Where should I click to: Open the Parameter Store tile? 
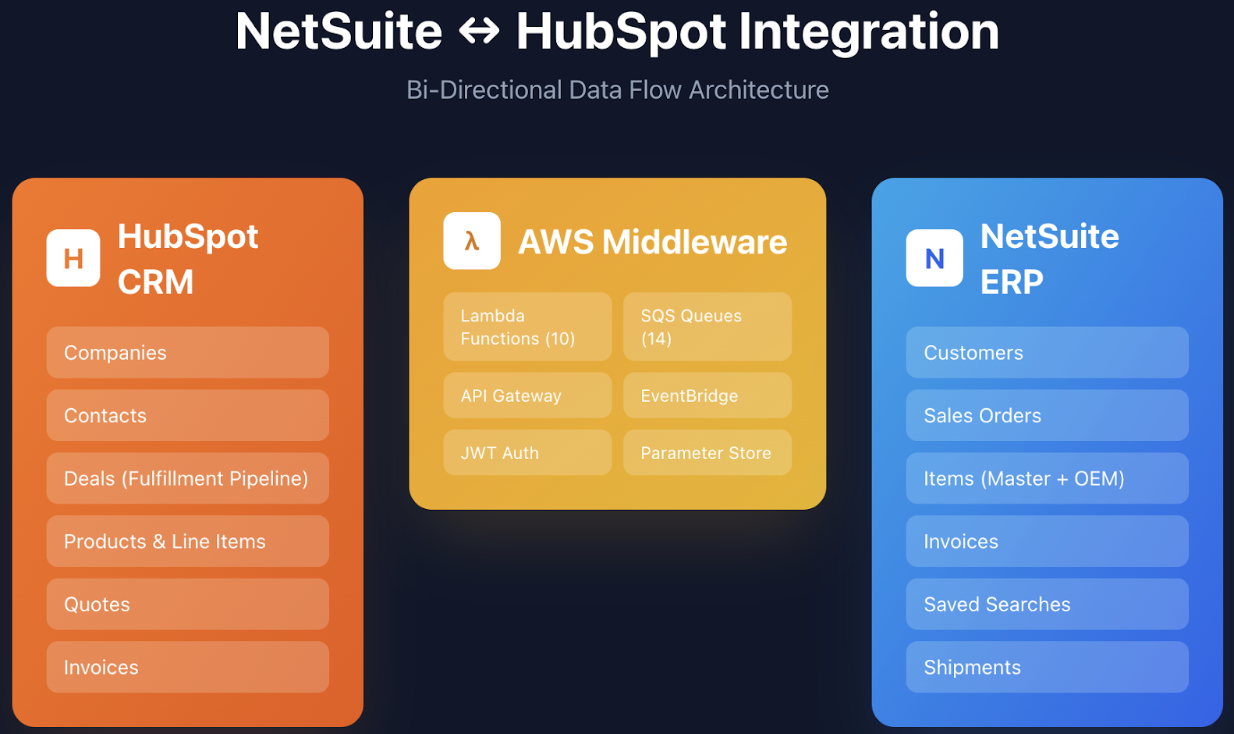pos(707,453)
